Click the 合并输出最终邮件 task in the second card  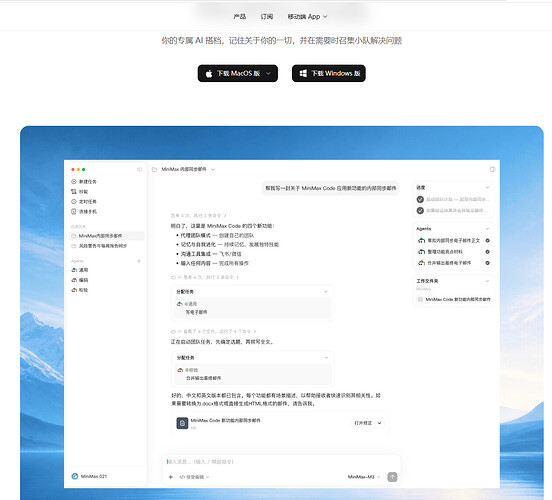203,378
